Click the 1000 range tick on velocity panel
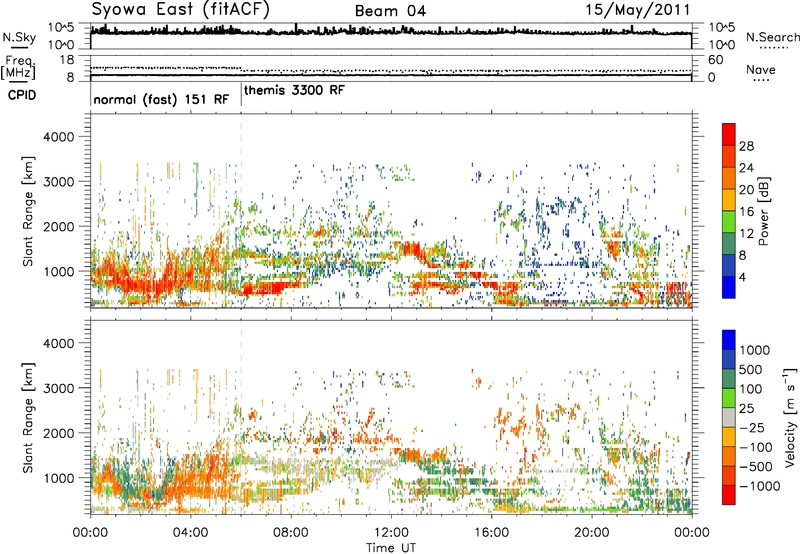Image resolution: width=800 pixels, height=554 pixels. point(58,478)
